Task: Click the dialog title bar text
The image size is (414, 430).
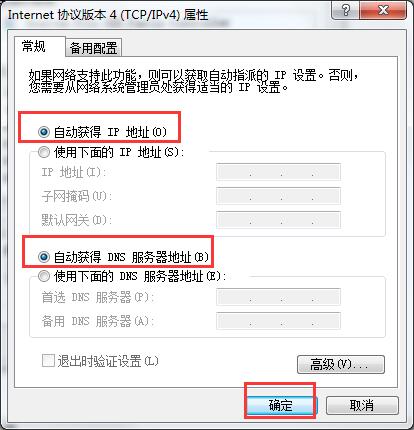Action: (x=108, y=15)
